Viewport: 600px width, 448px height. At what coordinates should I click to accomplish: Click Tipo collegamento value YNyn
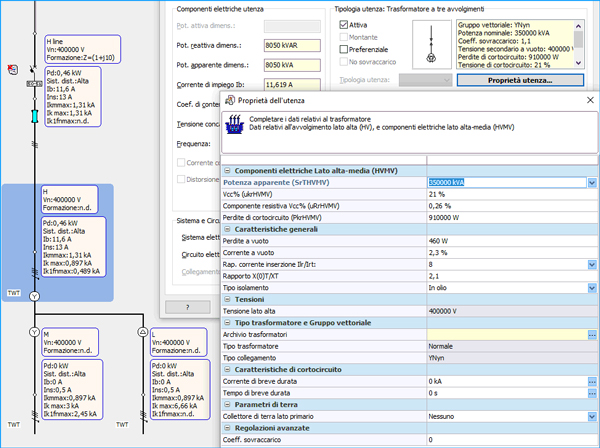coord(512,358)
